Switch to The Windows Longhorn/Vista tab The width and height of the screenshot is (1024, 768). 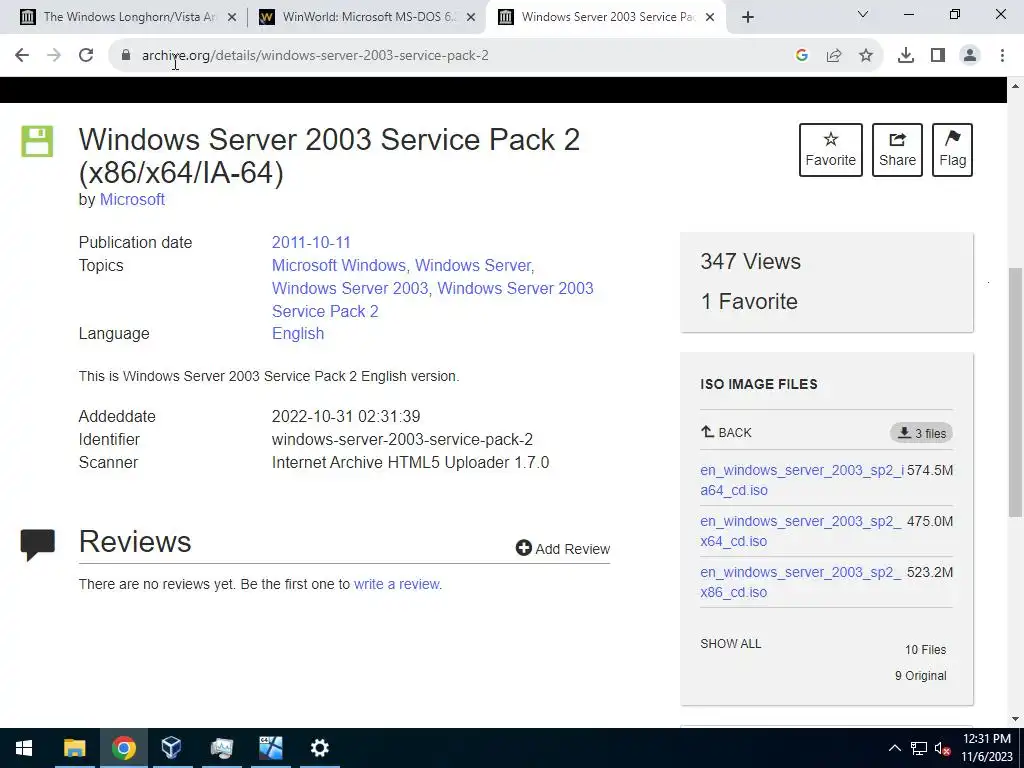(127, 17)
